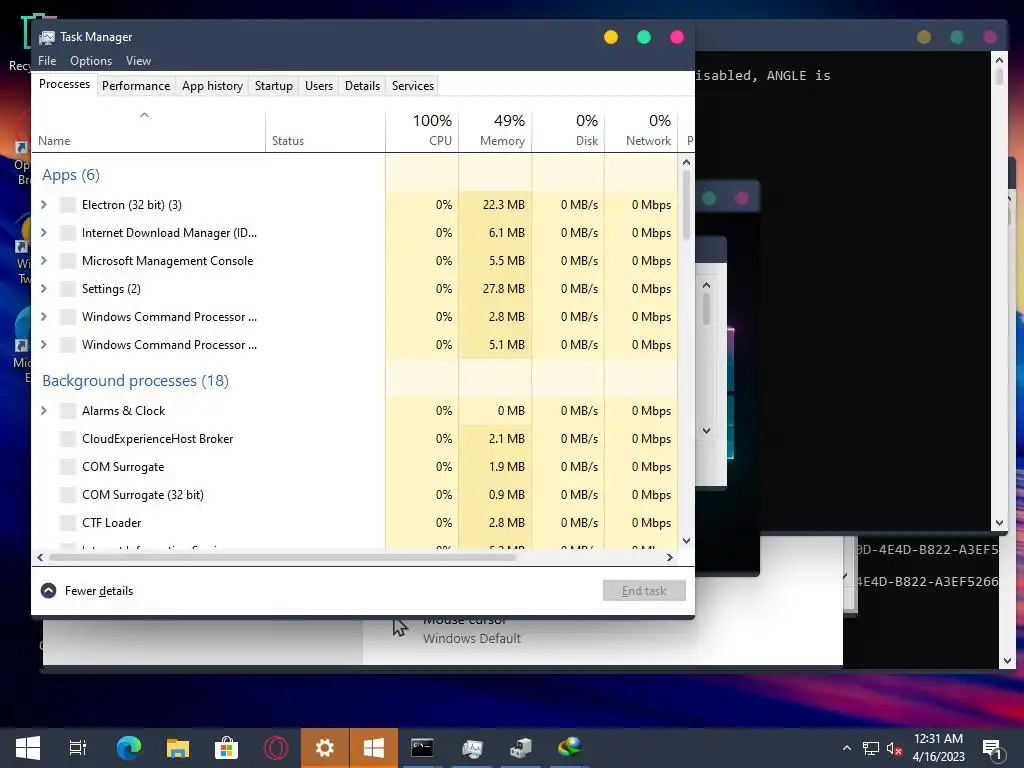This screenshot has width=1024, height=768.
Task: Open the Management Console taskbar icon
Action: 520,748
